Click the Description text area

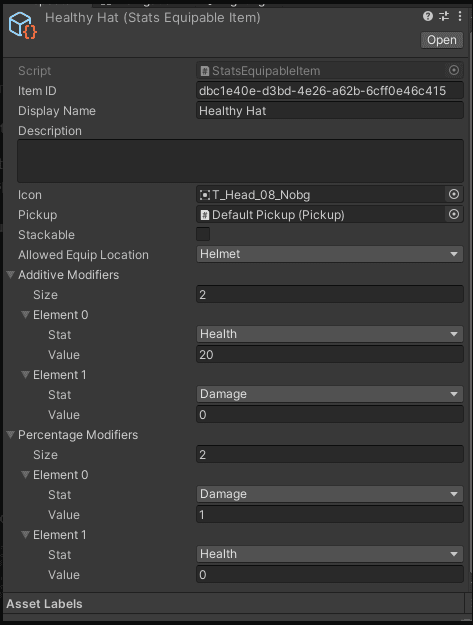240,161
